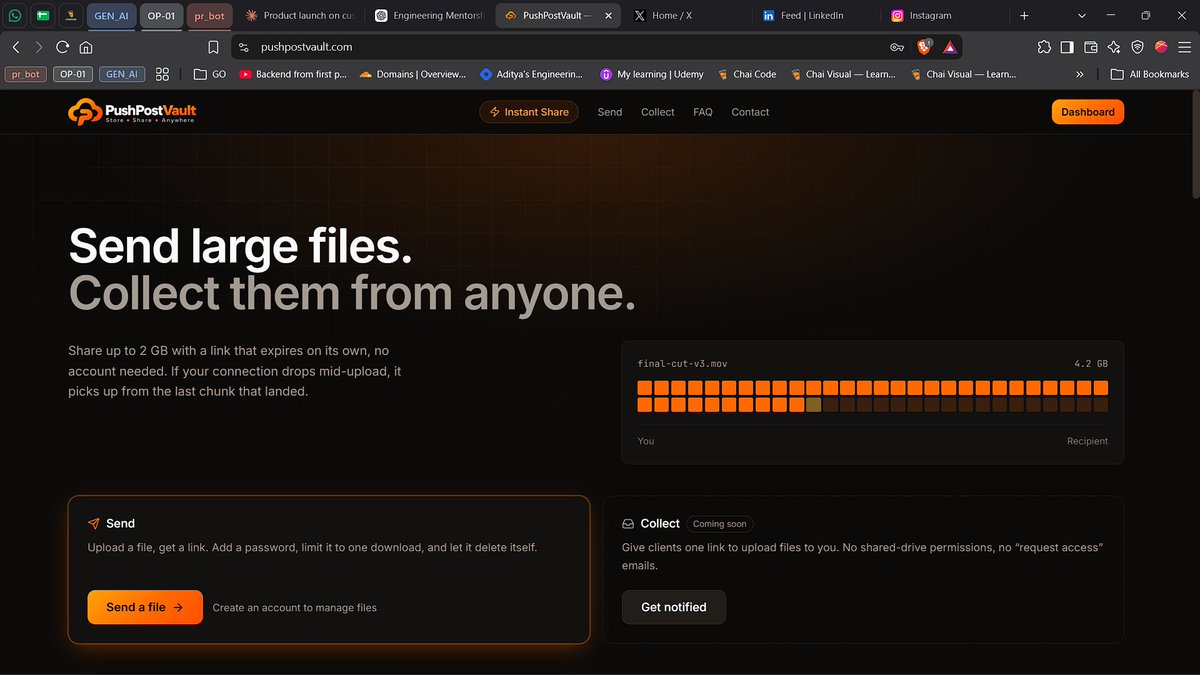Go back with the browser back arrow
Image resolution: width=1200 pixels, height=675 pixels.
(16, 47)
